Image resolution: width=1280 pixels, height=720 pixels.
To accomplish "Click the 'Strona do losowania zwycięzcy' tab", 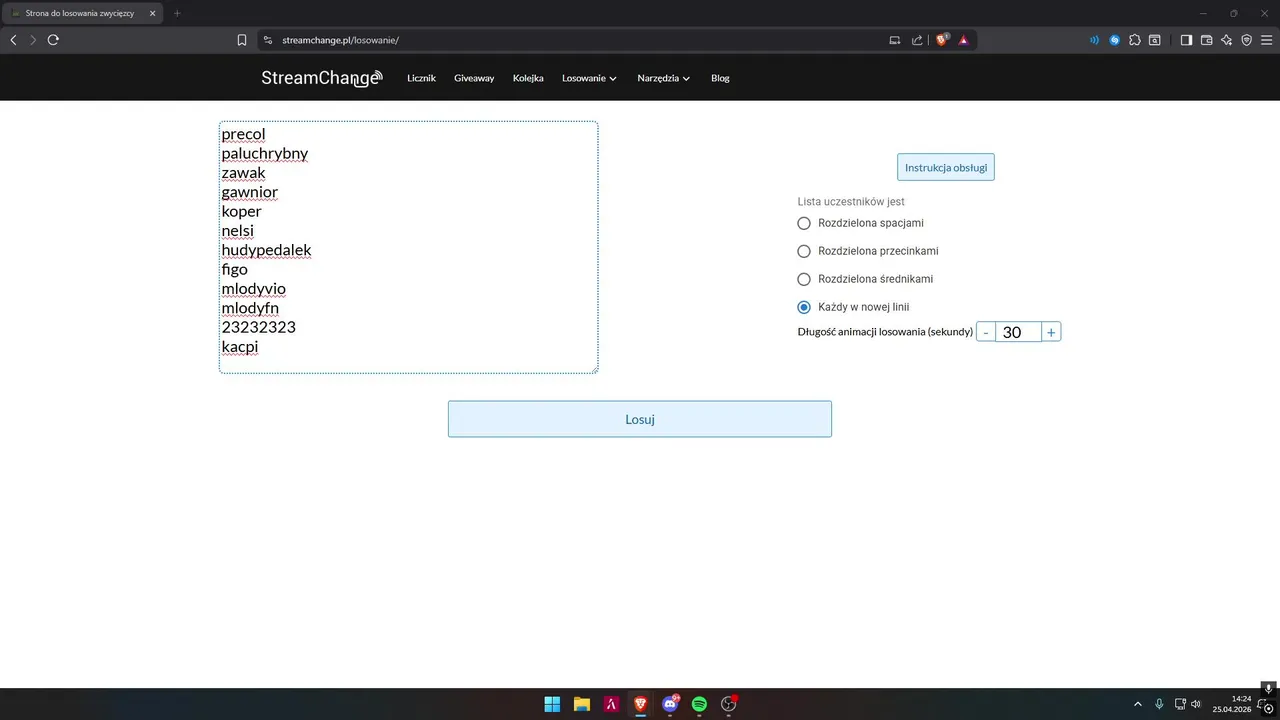I will 81,13.
